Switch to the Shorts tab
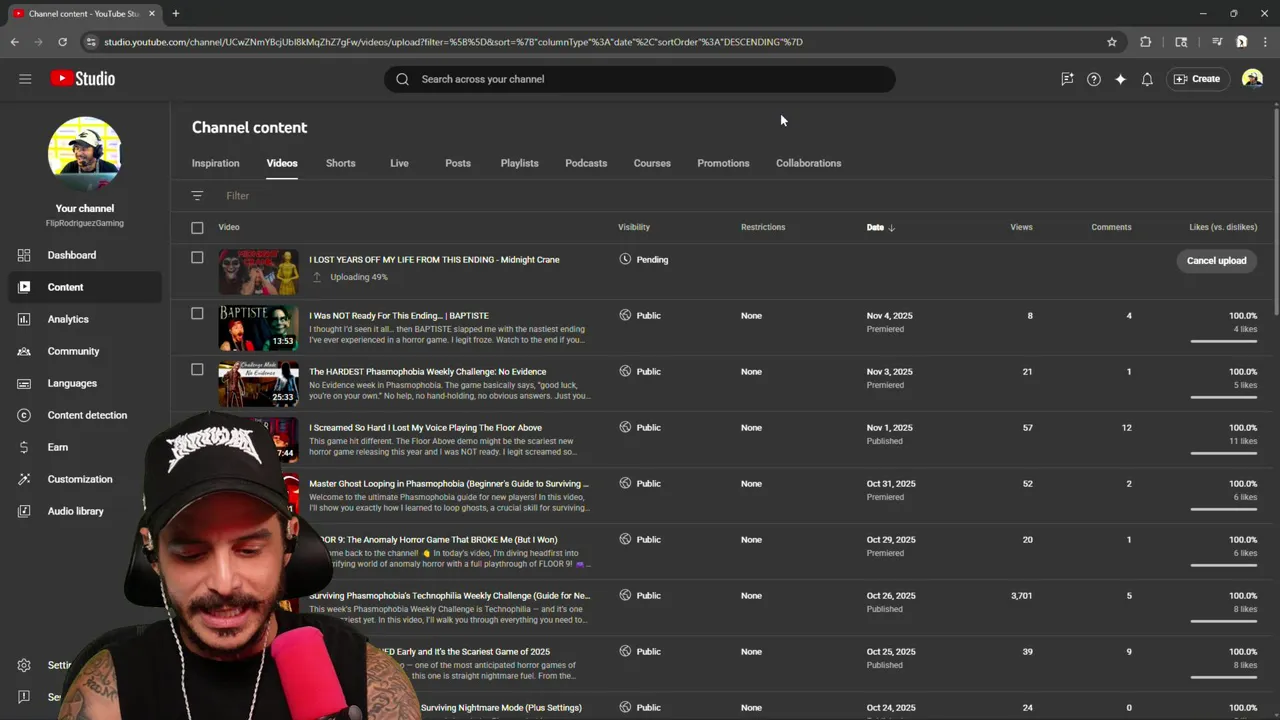 pos(340,163)
